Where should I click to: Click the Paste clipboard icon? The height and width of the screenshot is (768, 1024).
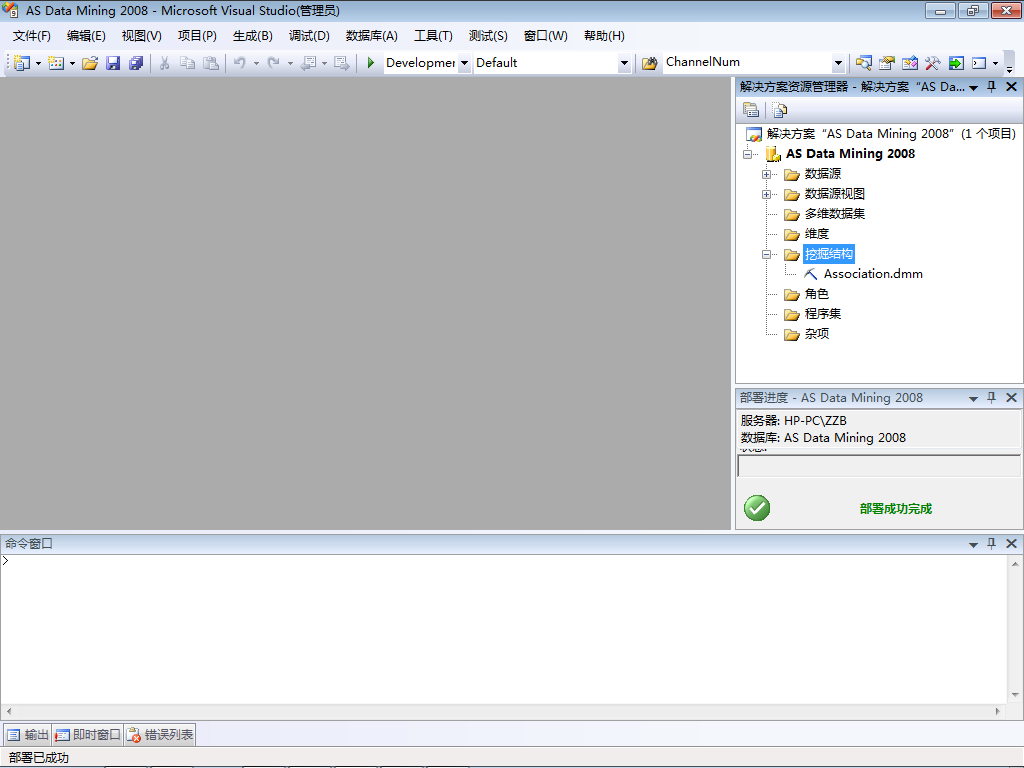(x=210, y=63)
